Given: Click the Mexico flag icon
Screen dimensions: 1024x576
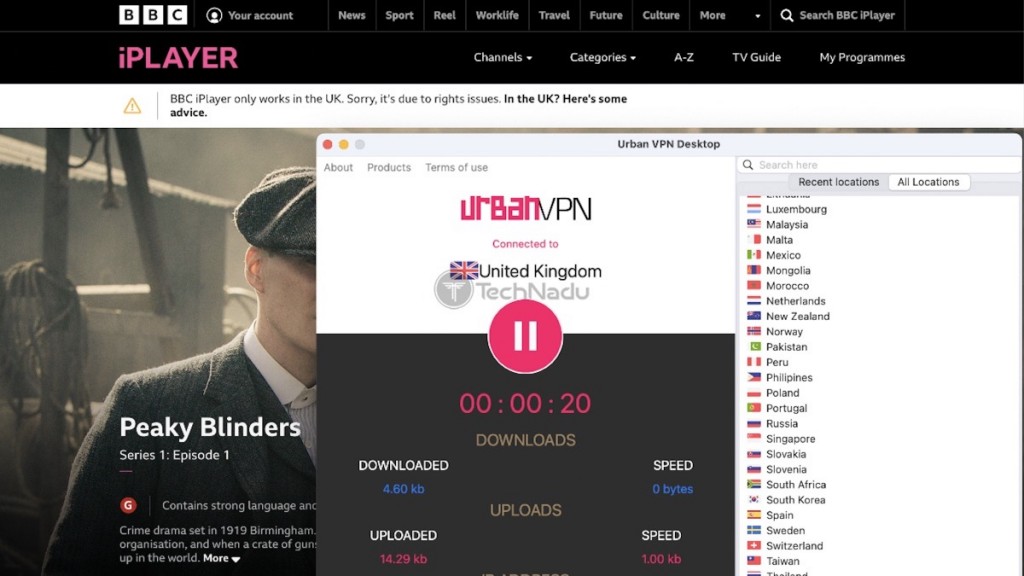Looking at the screenshot, I should point(754,255).
